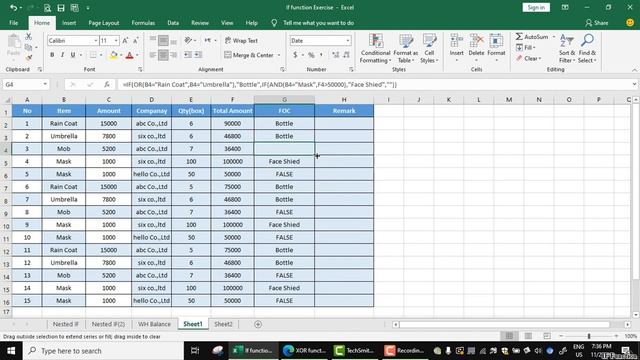Click into the formula bar

point(373,84)
